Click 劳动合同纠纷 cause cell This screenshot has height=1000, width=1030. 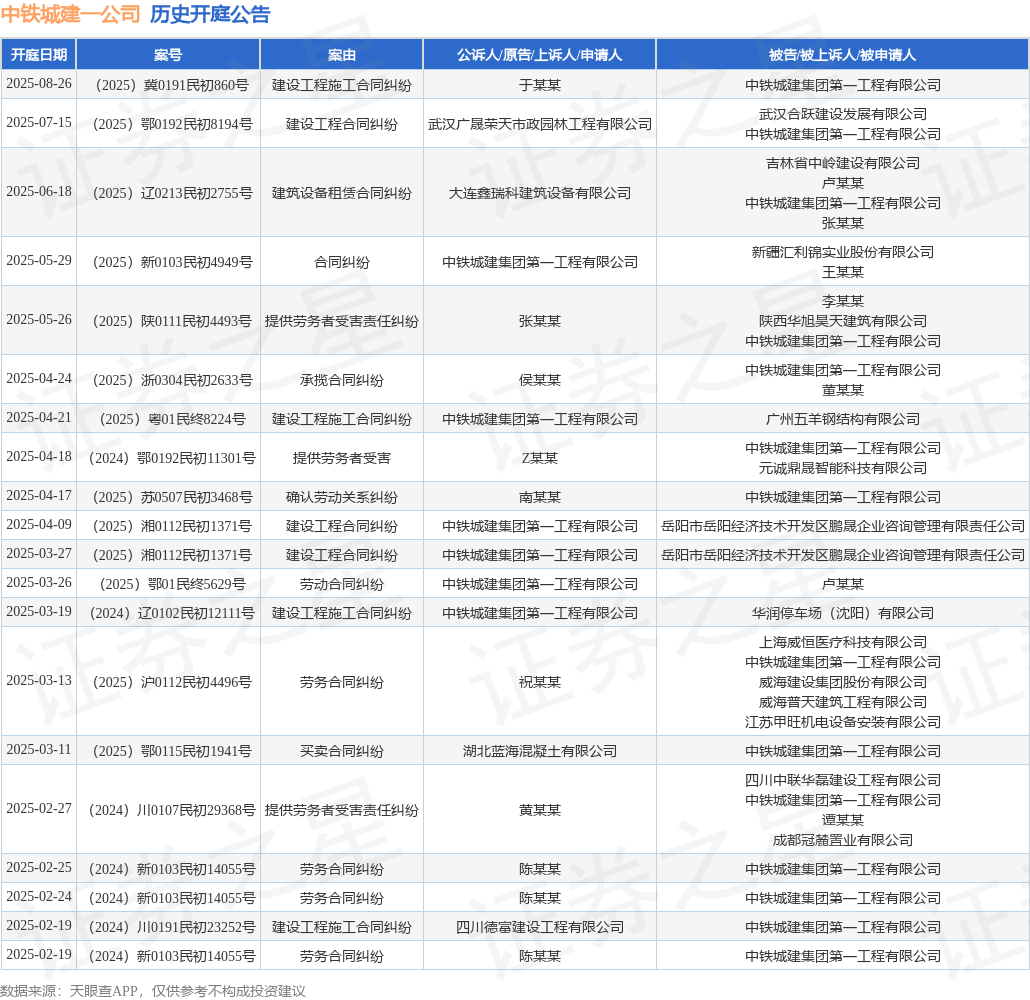coord(342,584)
